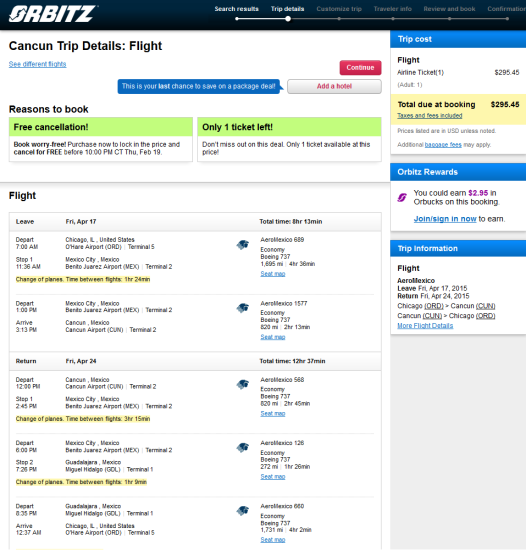Click the Add a hotel button

pyautogui.click(x=334, y=86)
